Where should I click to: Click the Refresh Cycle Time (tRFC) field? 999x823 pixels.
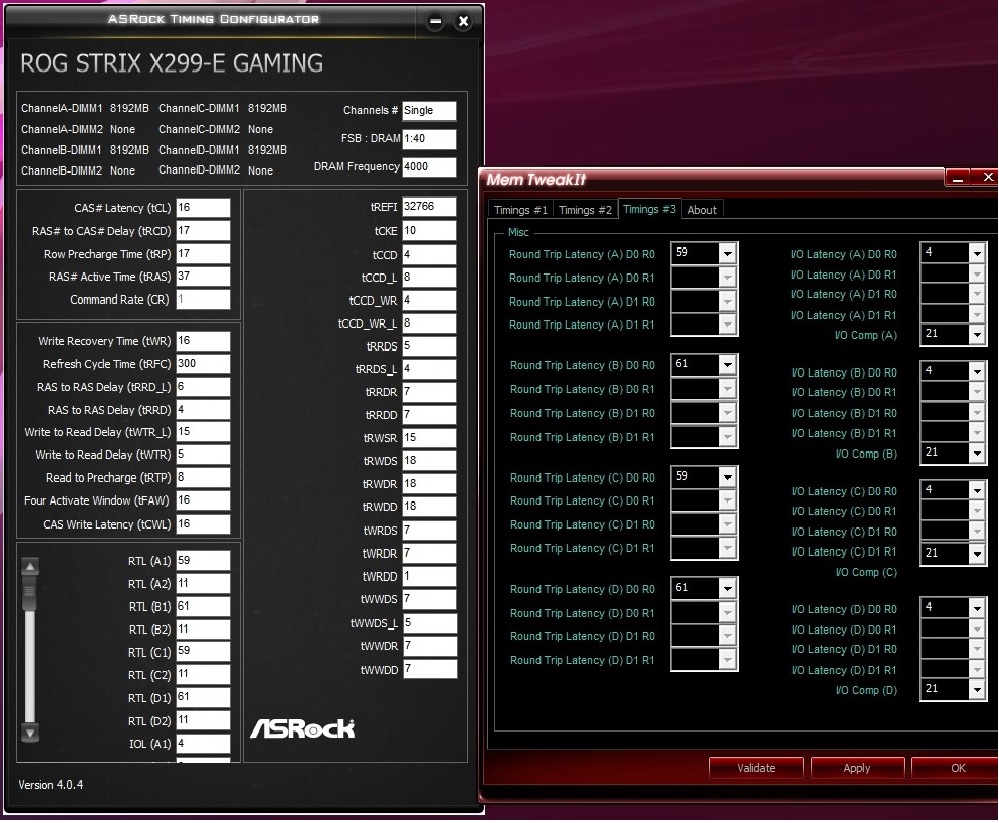coord(203,364)
